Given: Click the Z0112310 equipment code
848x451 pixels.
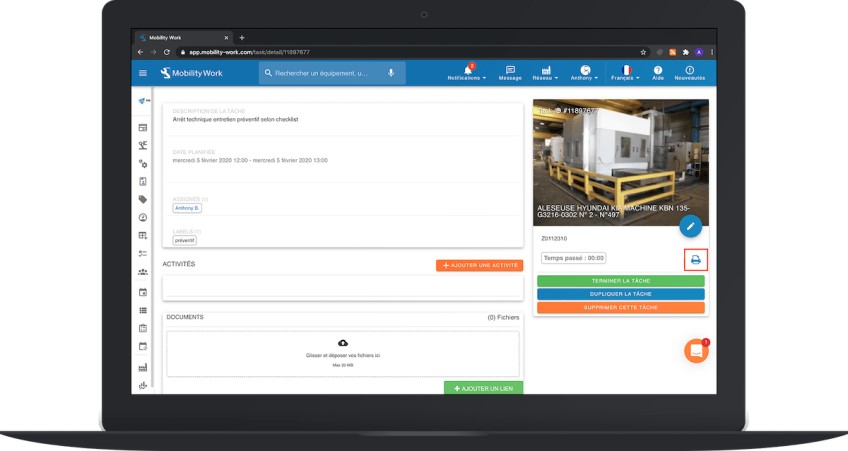Looking at the screenshot, I should 554,238.
